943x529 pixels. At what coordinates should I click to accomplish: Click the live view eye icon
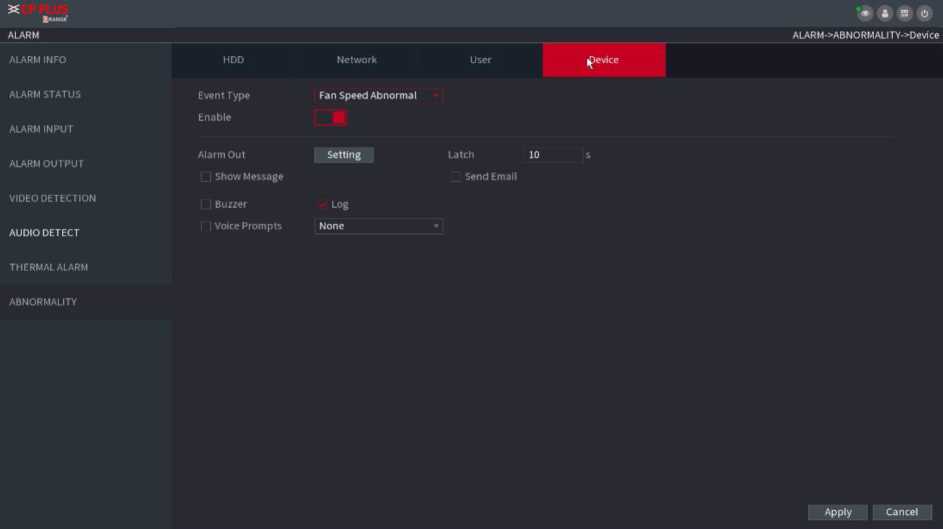865,13
